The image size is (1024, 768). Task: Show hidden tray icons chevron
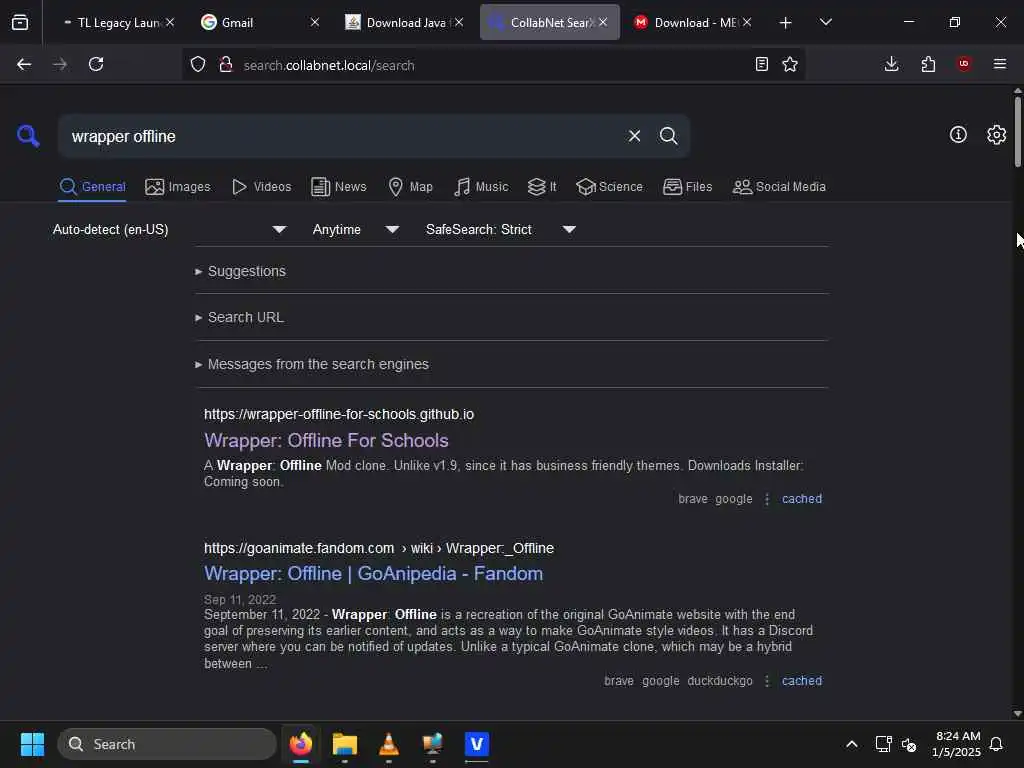(x=852, y=744)
